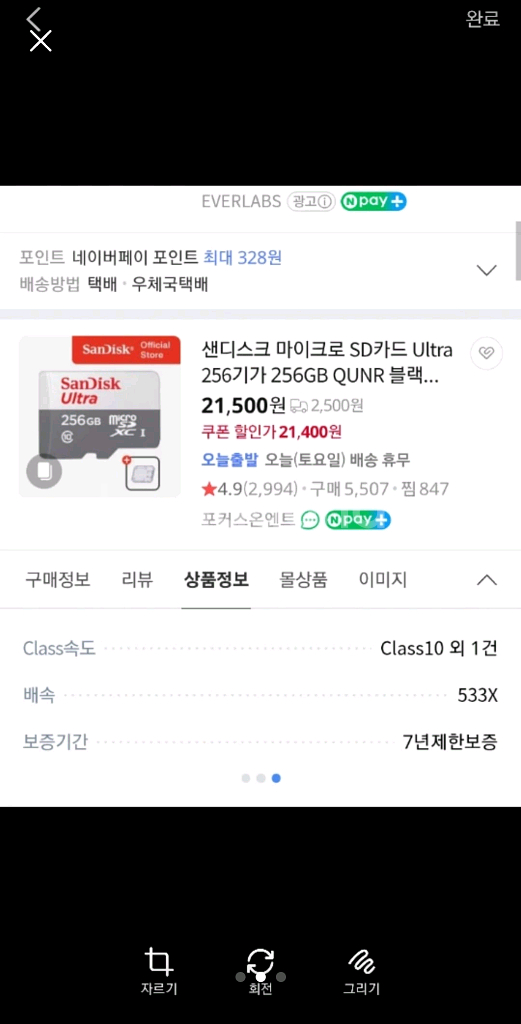Tap the X close icon

pos(40,41)
